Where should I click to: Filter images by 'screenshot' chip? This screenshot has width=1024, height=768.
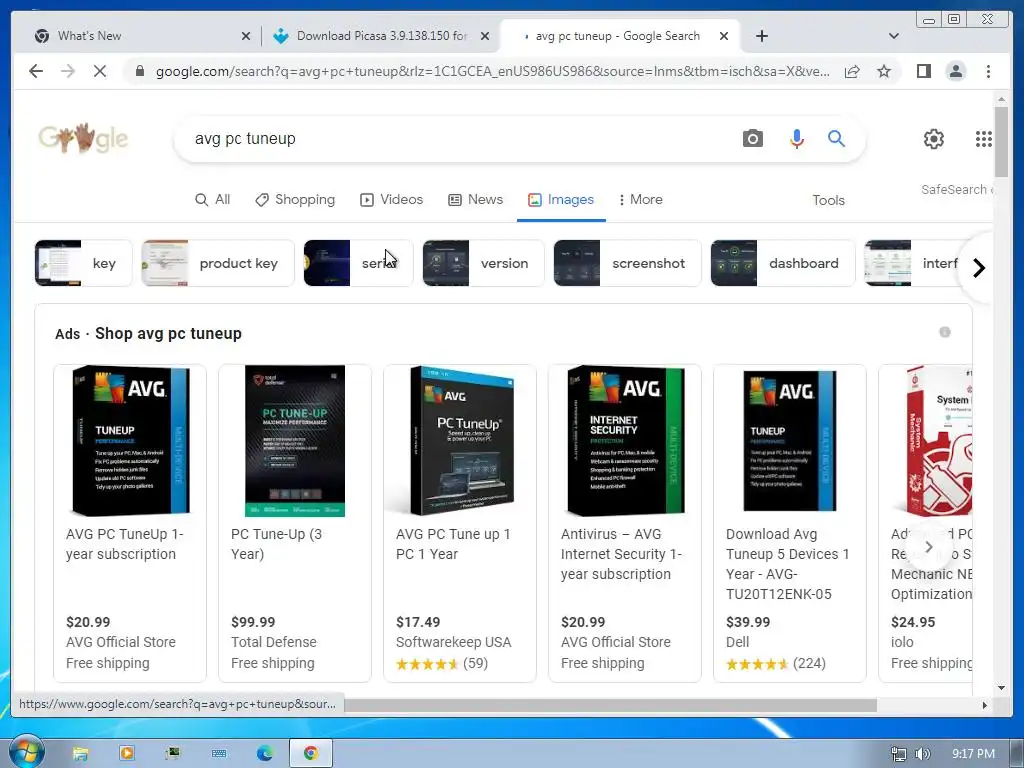[x=628, y=263]
